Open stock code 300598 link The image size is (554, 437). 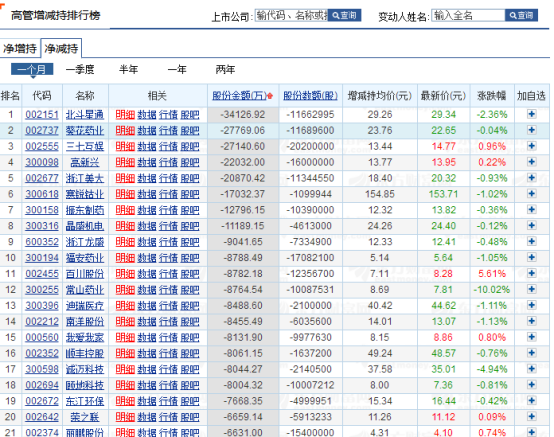point(42,369)
